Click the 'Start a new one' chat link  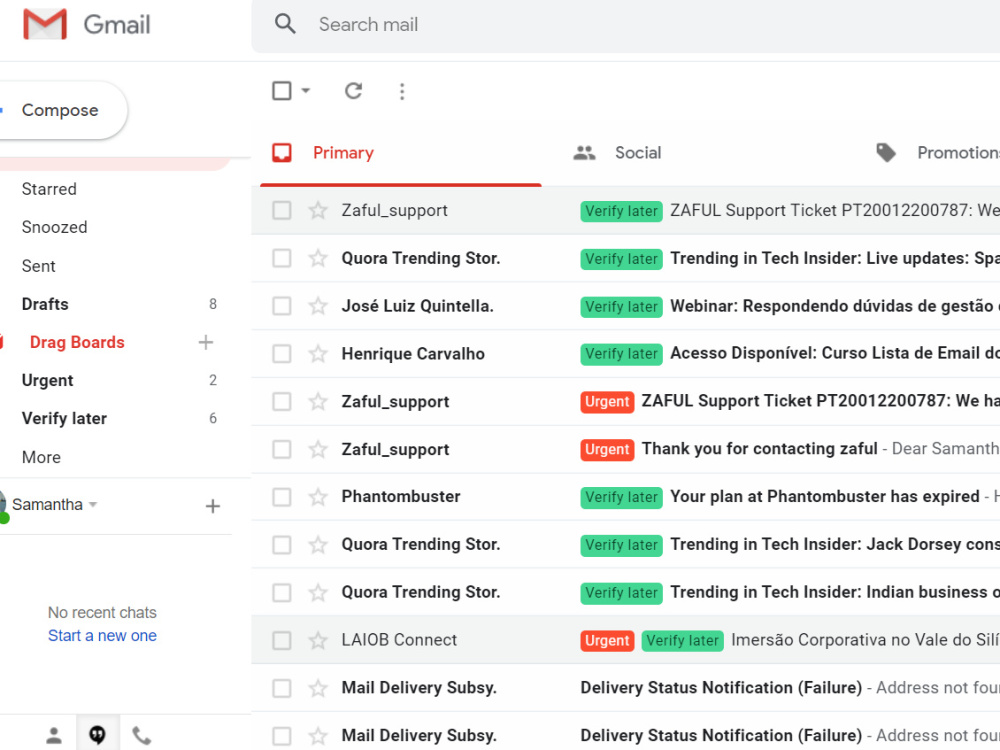click(102, 636)
